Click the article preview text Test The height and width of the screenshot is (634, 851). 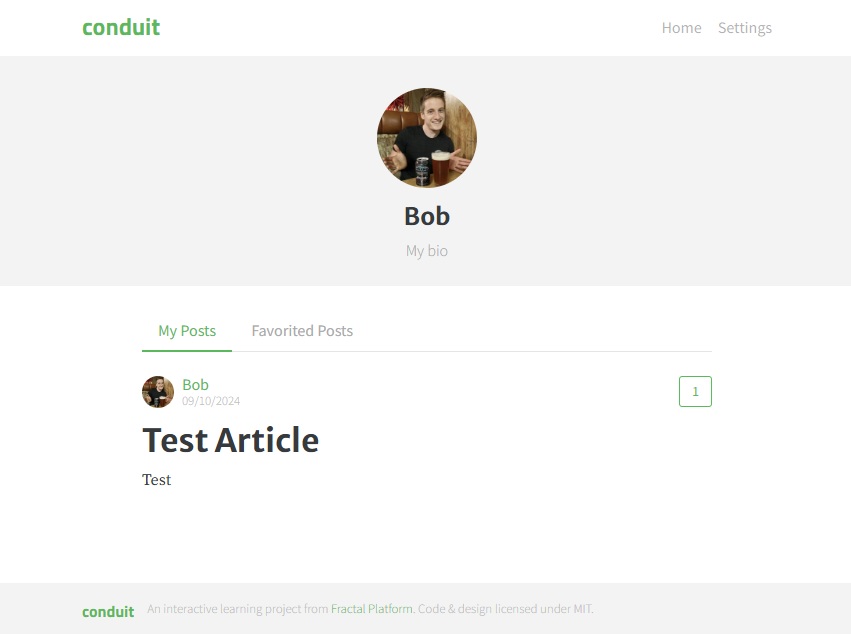tap(157, 480)
